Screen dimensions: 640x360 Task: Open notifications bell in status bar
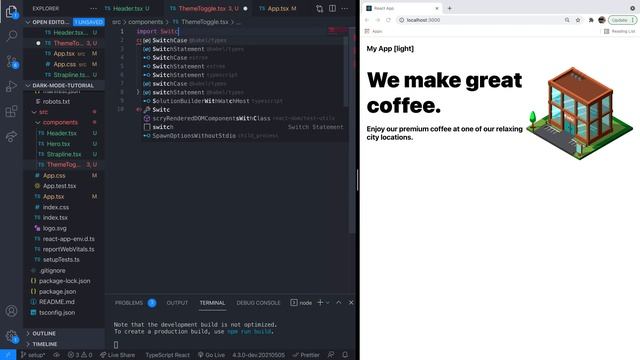(345, 355)
